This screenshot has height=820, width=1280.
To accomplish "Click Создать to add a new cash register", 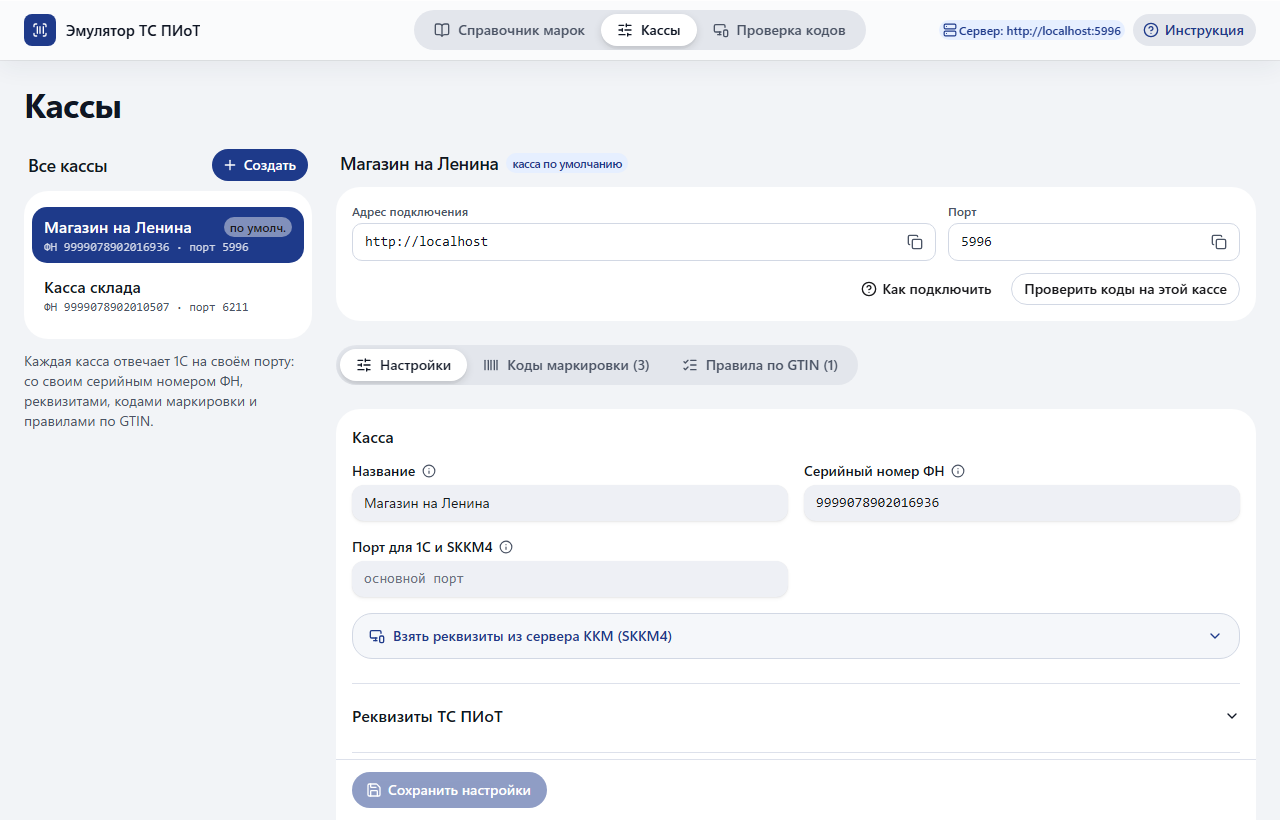I will coord(260,165).
